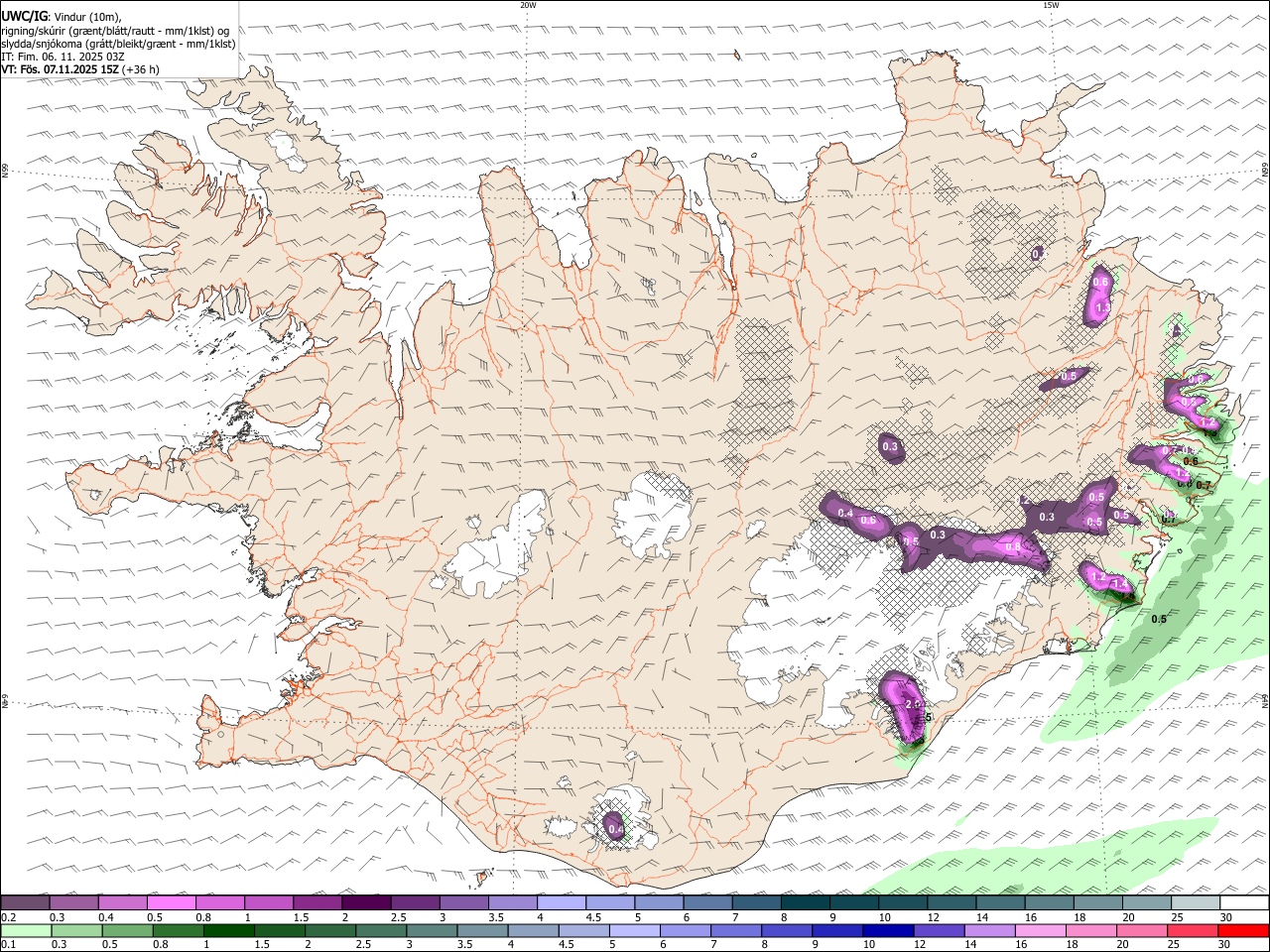Click the '30' label under bottom legend row

click(x=1226, y=945)
